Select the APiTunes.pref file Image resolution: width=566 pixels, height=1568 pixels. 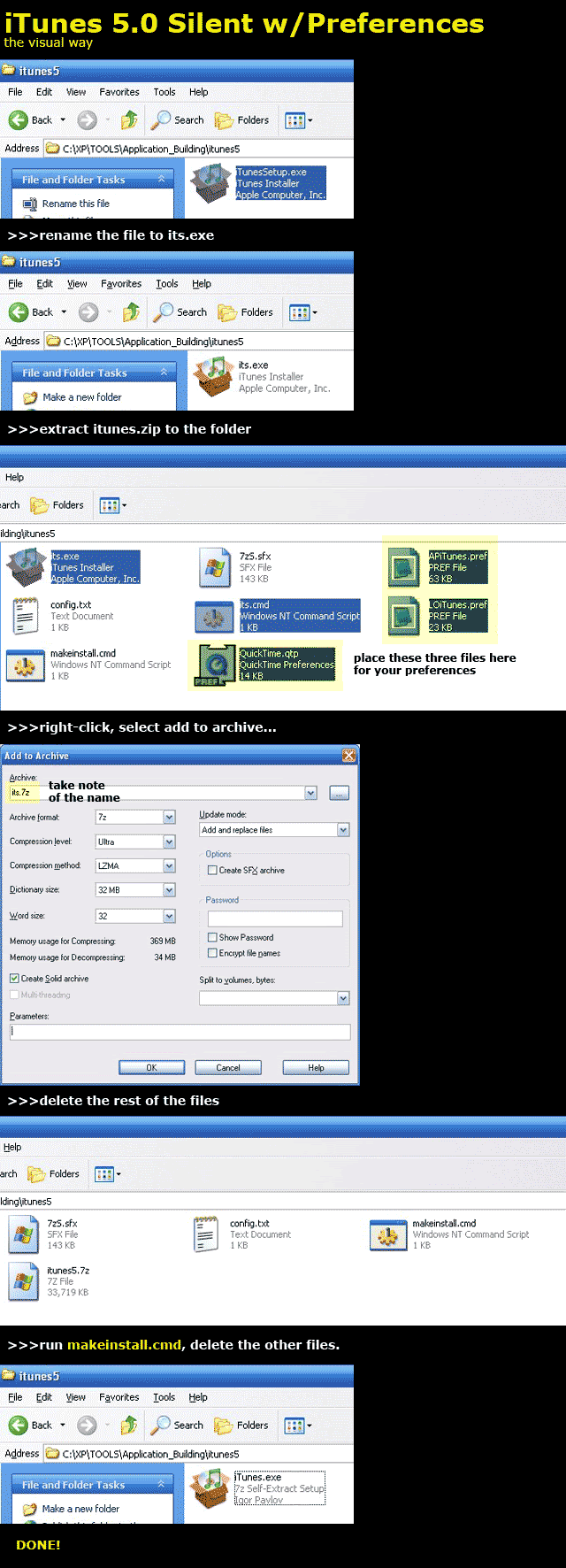tap(439, 567)
